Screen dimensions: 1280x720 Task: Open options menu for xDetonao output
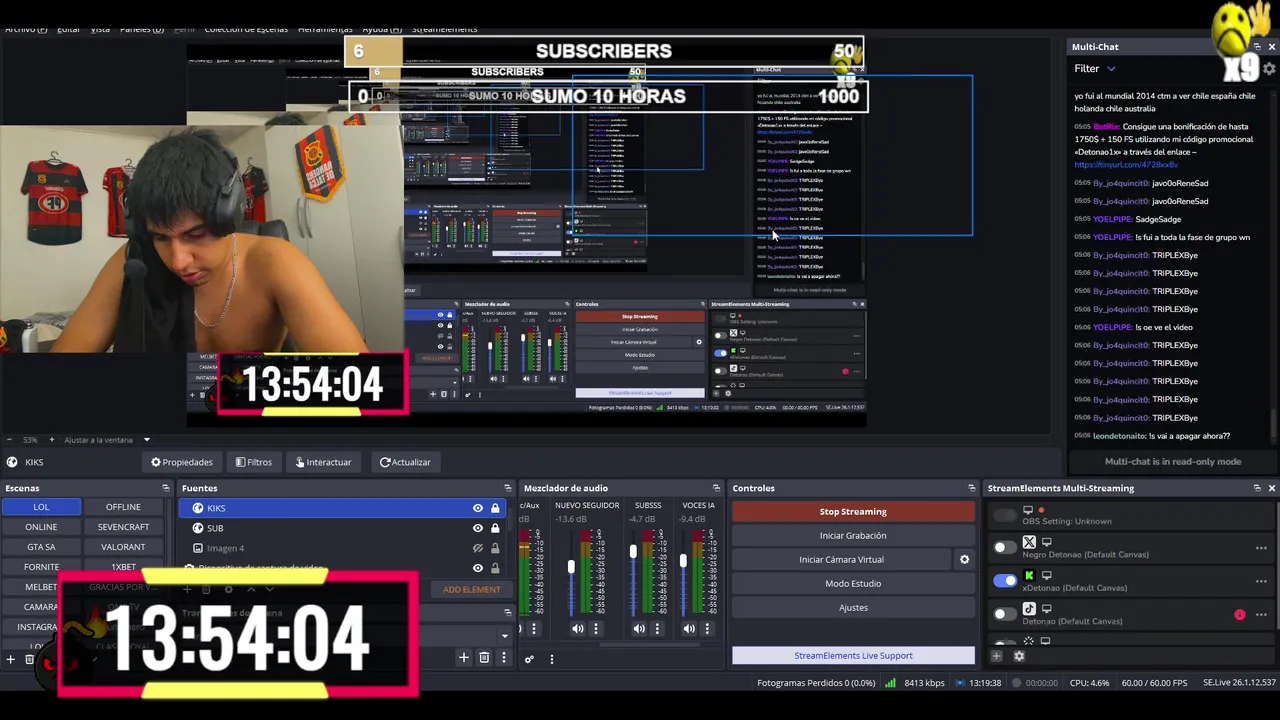tap(1261, 581)
